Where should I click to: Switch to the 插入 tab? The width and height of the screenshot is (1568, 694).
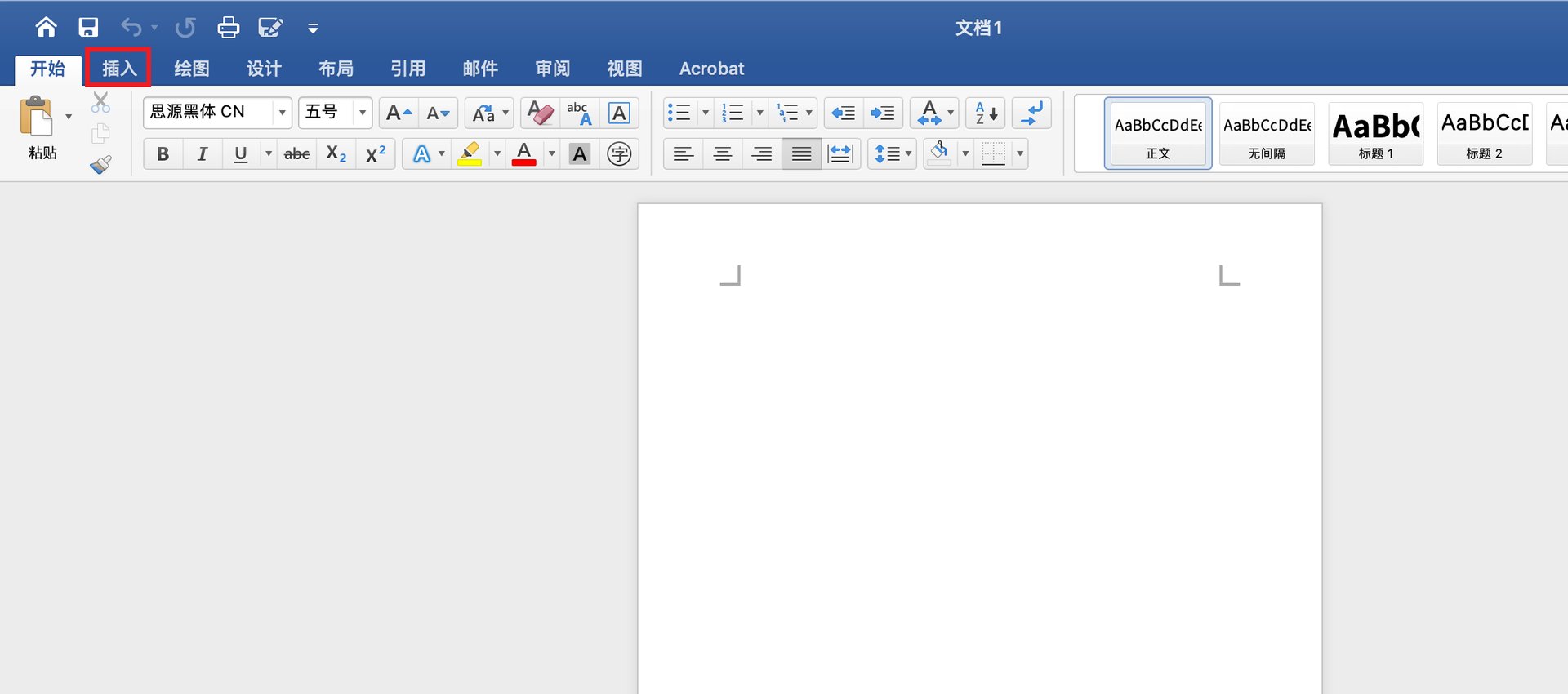tap(118, 69)
